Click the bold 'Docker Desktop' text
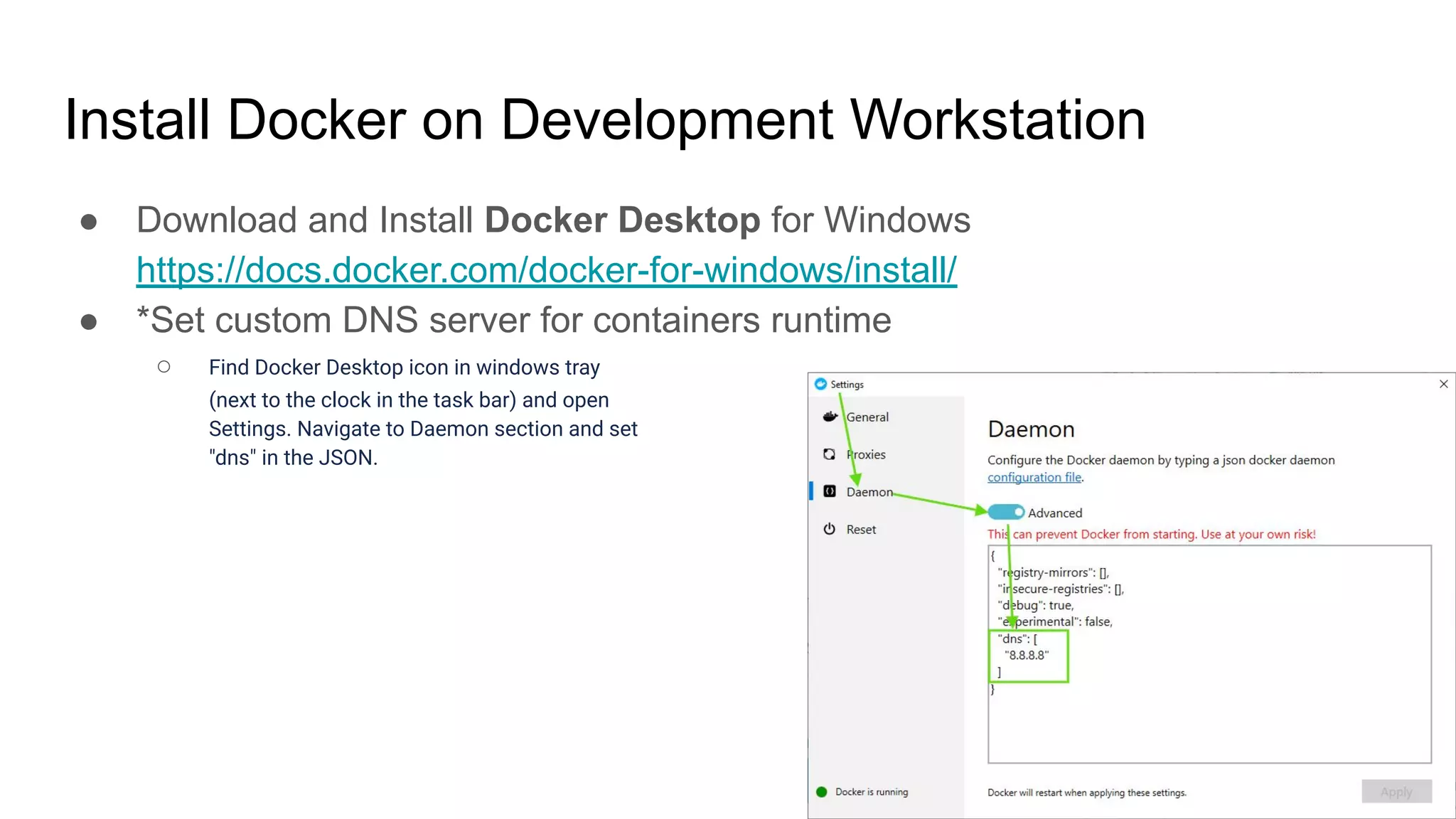The height and width of the screenshot is (819, 1456). [622, 220]
